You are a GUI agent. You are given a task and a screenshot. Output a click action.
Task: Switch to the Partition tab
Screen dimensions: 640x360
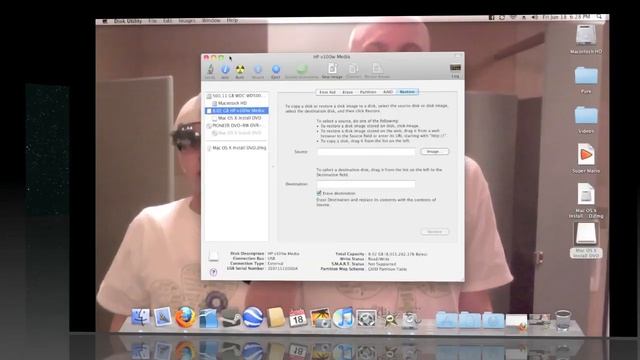[368, 92]
